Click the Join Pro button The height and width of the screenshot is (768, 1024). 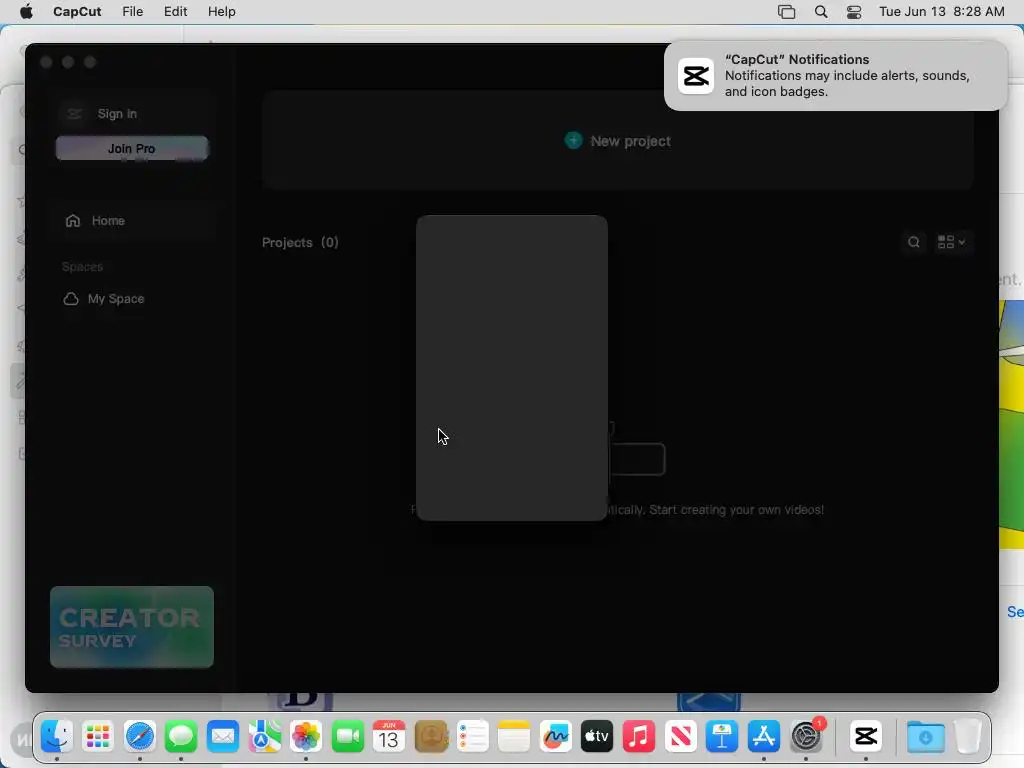(132, 148)
